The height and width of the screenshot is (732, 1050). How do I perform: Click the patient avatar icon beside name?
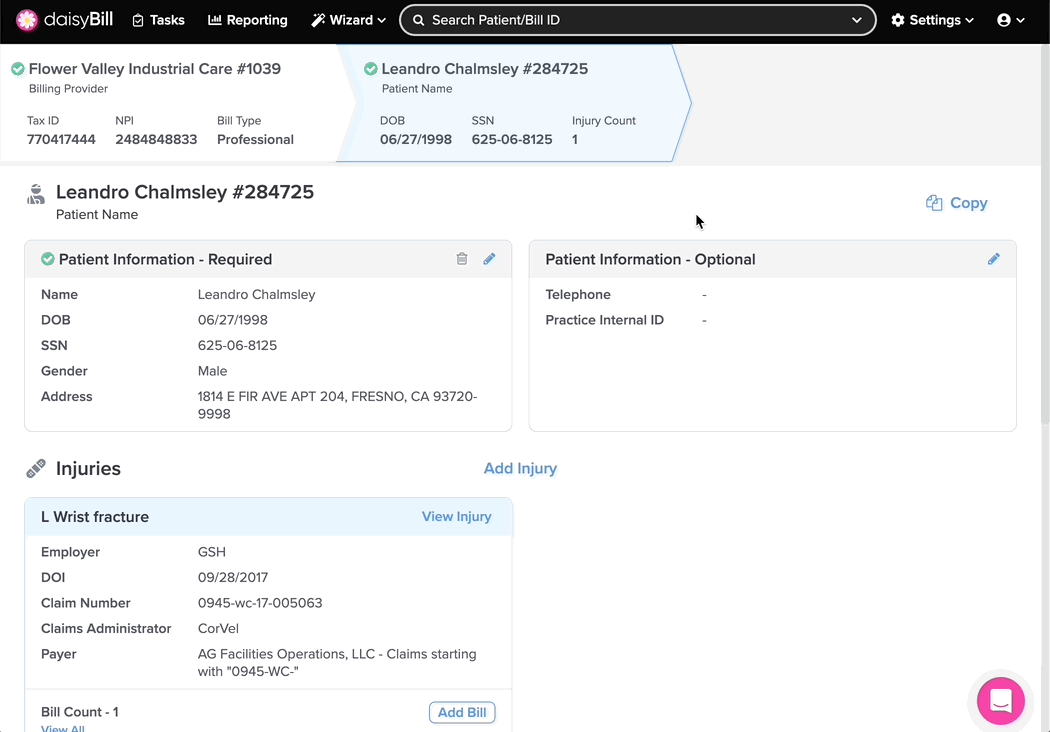(x=36, y=195)
